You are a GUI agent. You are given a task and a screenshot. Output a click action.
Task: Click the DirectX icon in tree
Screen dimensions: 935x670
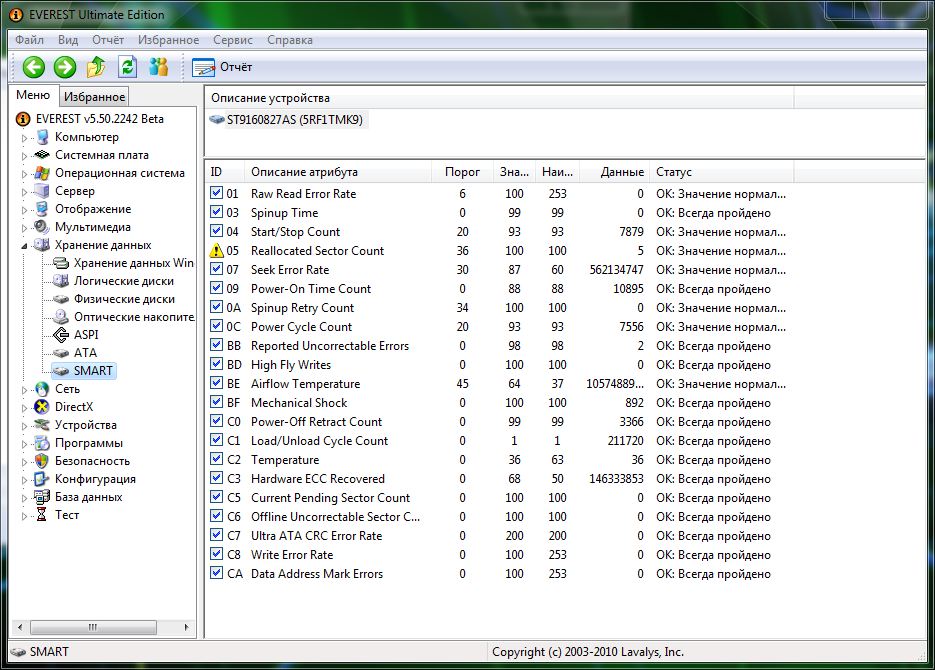42,407
